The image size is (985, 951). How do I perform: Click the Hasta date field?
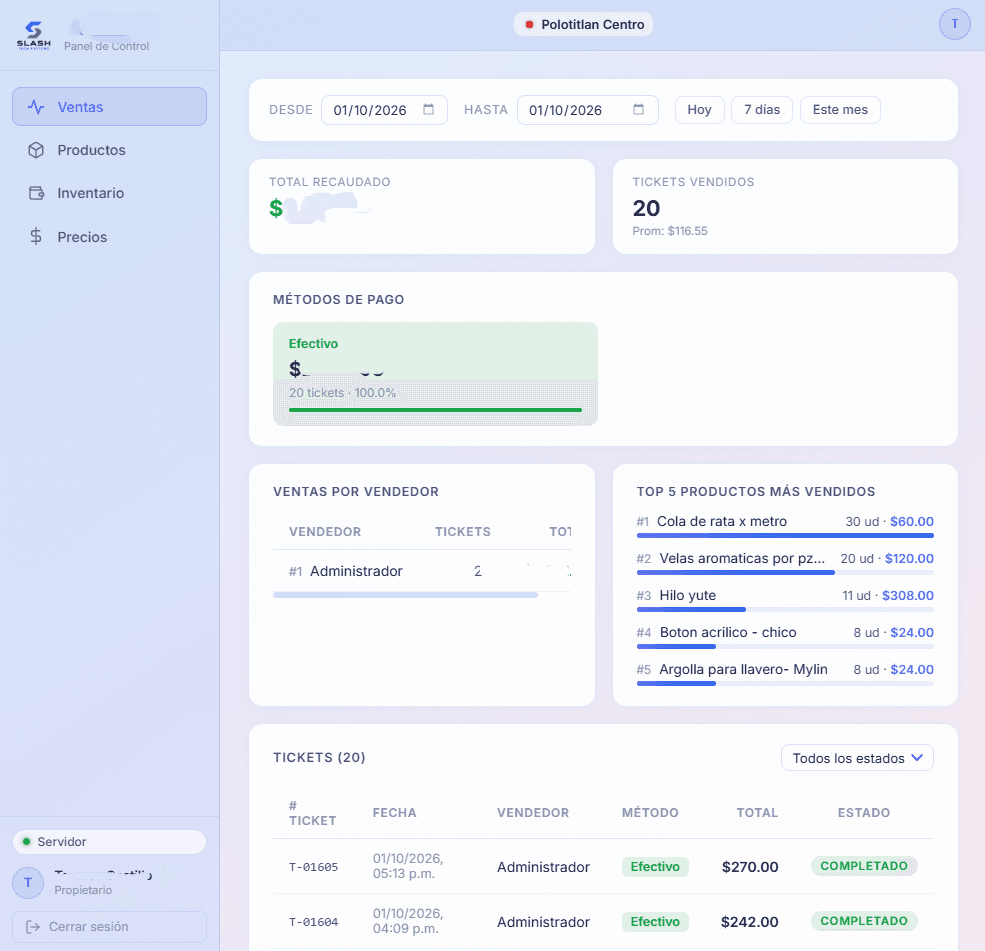pos(587,110)
